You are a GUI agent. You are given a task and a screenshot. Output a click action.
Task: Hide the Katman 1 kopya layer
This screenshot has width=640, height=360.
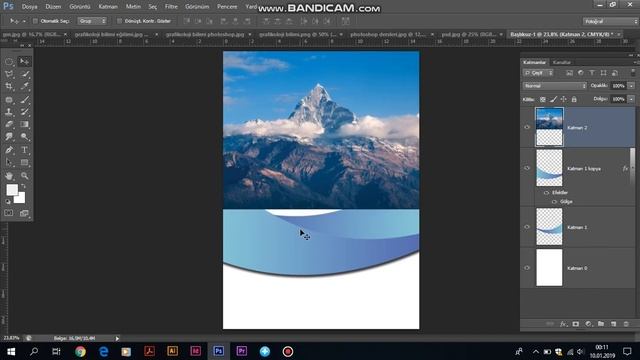pos(527,168)
